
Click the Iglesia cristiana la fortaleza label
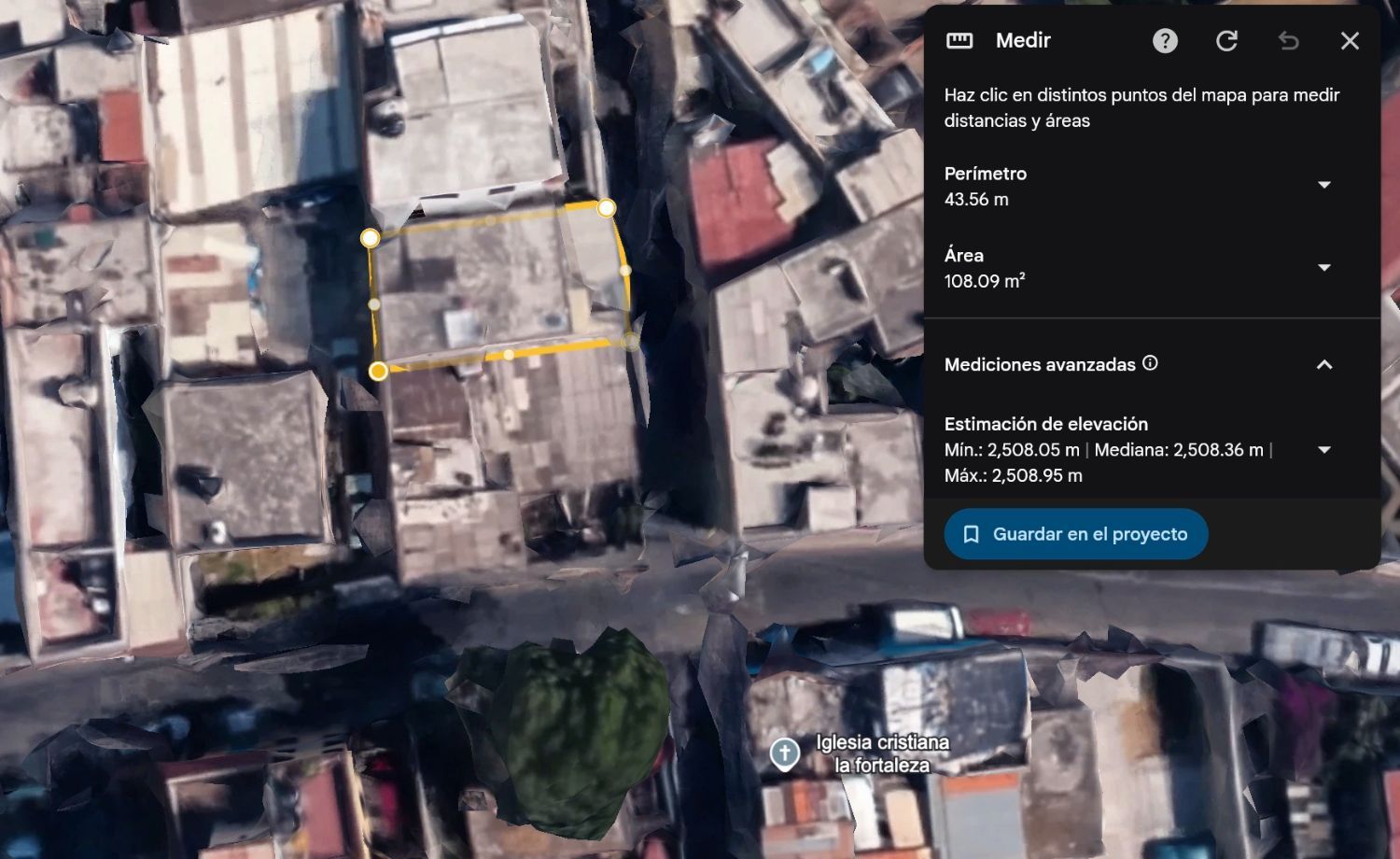(882, 753)
